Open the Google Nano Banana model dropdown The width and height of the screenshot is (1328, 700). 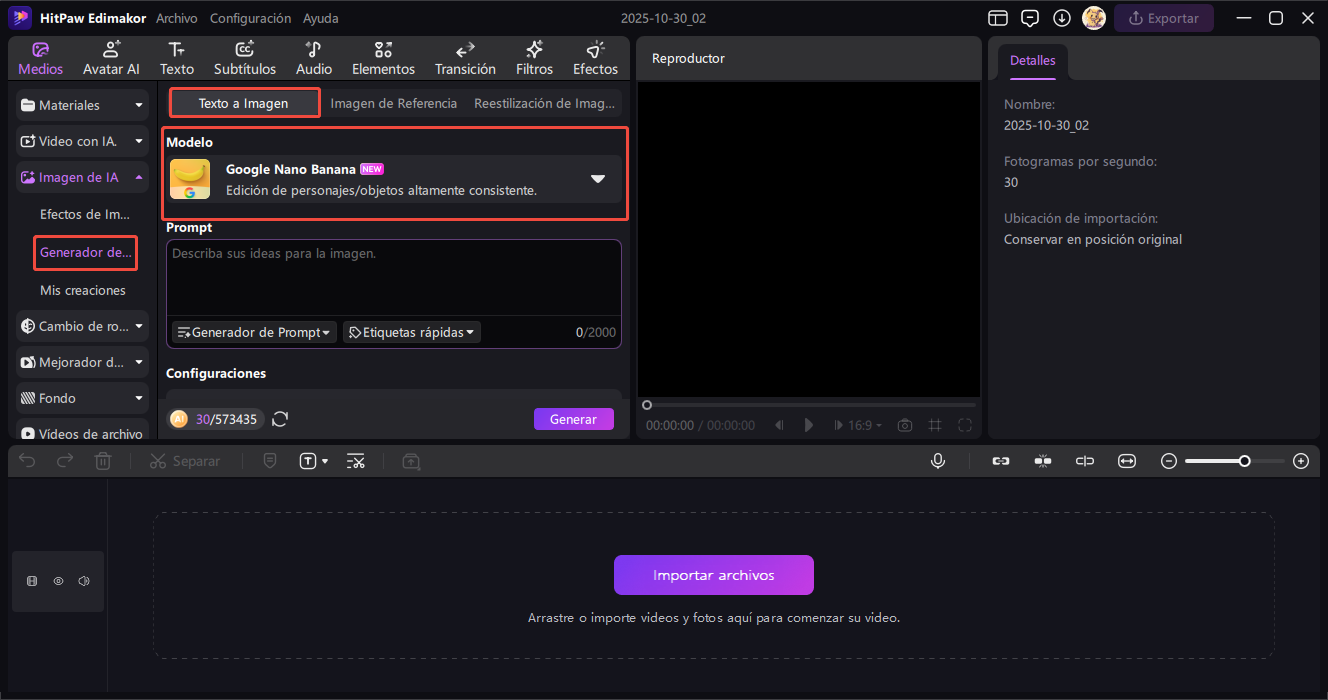[597, 179]
